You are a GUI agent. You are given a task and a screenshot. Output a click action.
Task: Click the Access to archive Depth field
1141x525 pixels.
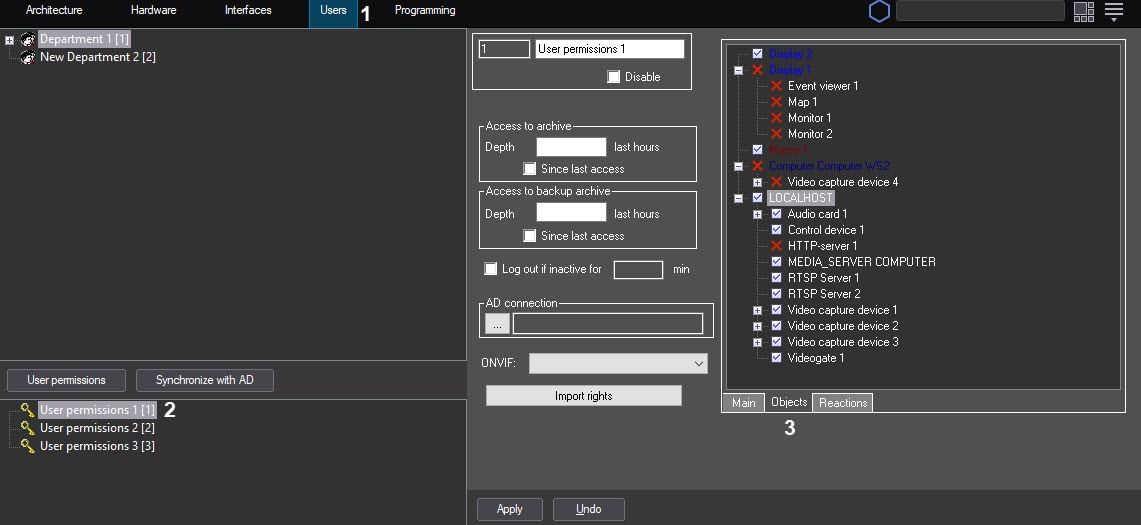click(x=571, y=147)
